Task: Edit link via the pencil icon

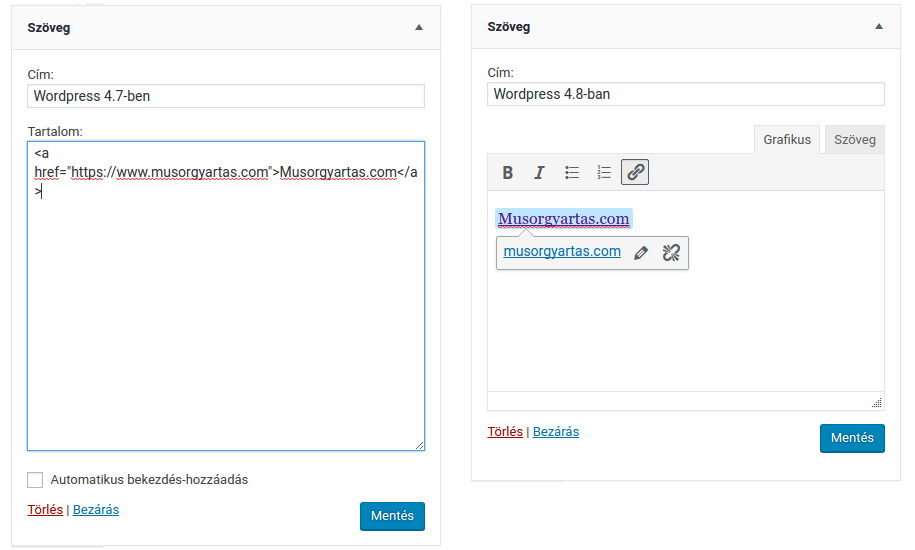Action: pos(641,253)
